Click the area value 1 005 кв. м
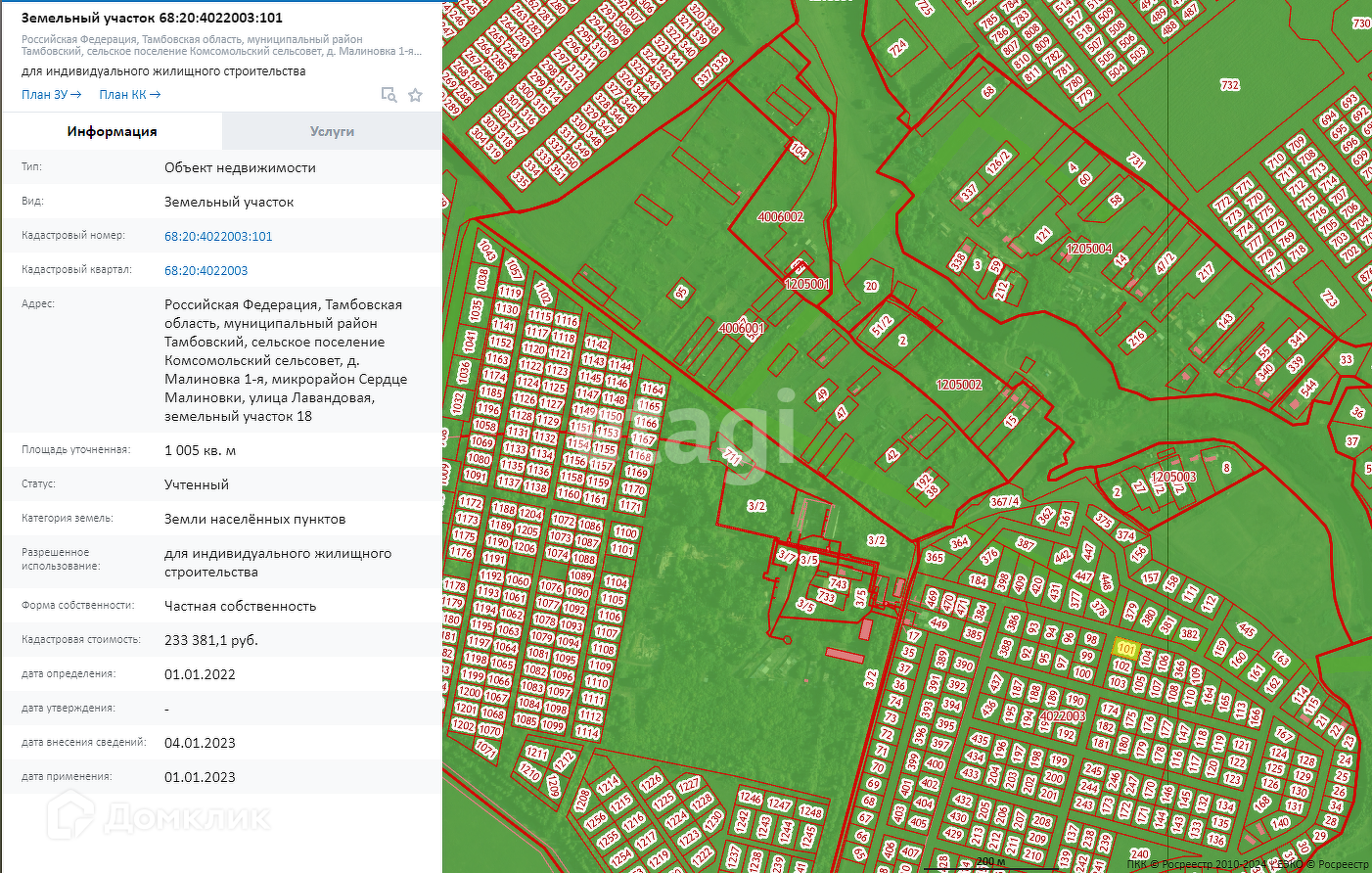The width and height of the screenshot is (1372, 873). point(200,450)
